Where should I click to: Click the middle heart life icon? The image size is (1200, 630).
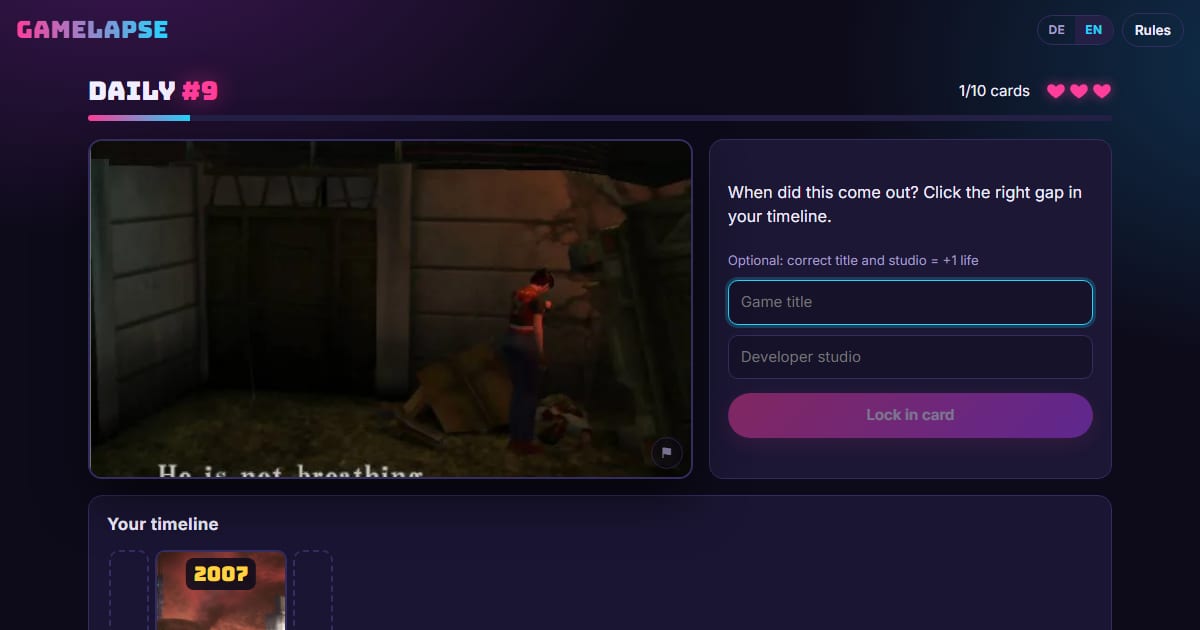pyautogui.click(x=1079, y=91)
